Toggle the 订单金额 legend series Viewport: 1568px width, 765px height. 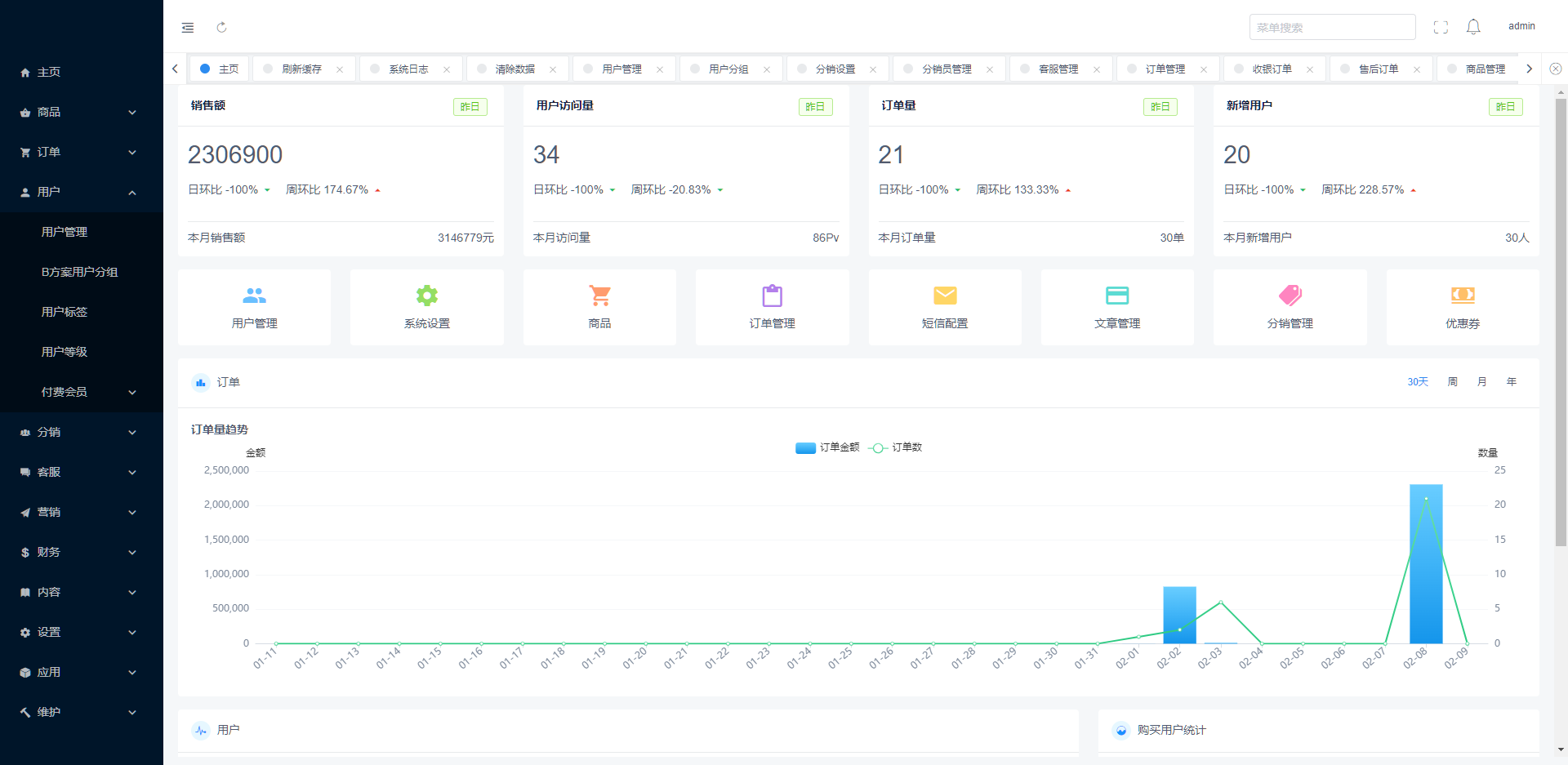tap(827, 447)
